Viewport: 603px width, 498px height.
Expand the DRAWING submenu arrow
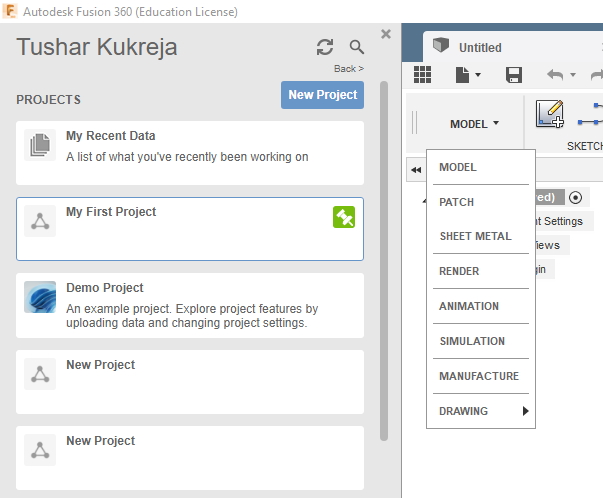tap(525, 411)
